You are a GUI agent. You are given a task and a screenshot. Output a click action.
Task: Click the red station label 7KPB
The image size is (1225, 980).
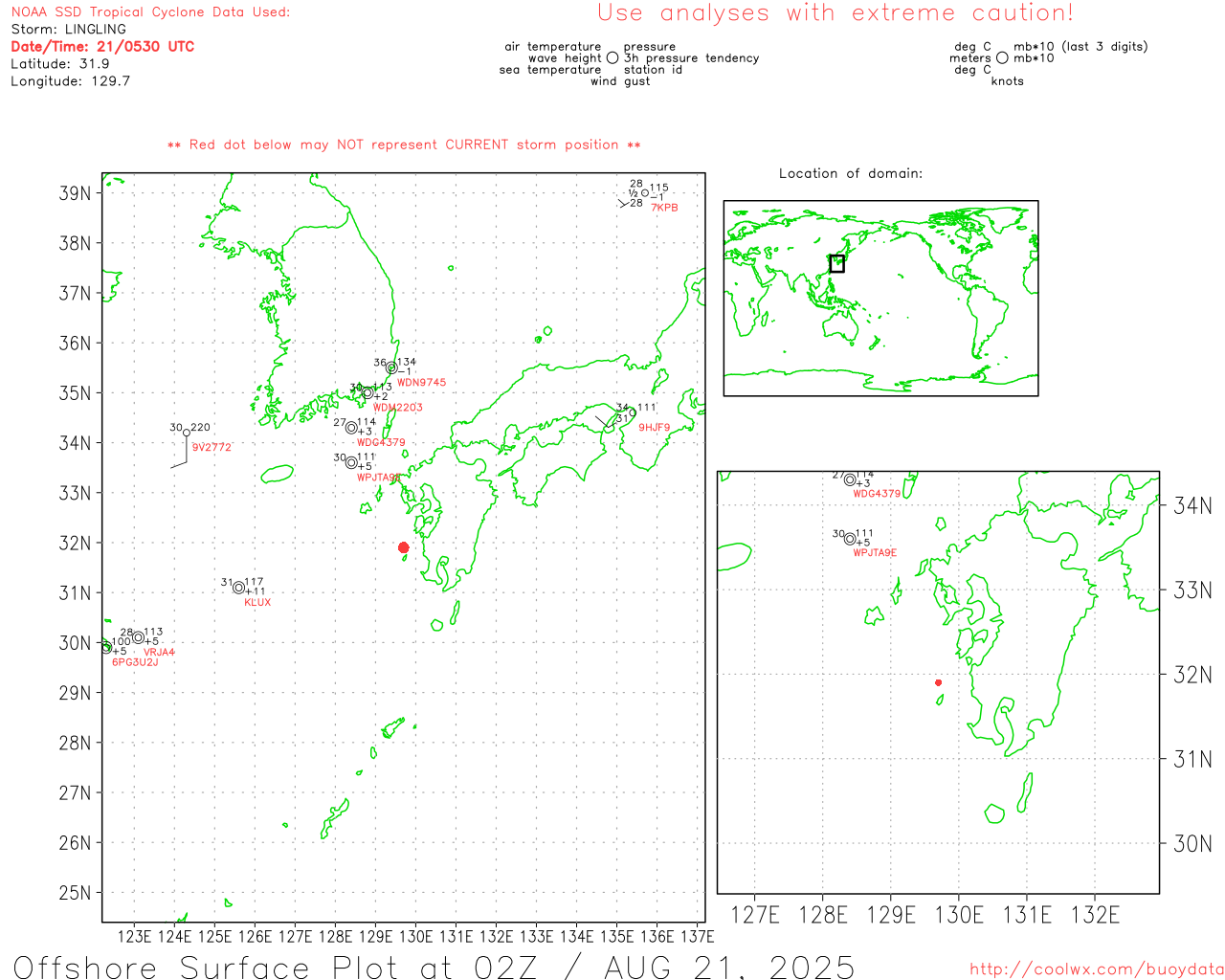click(x=664, y=208)
